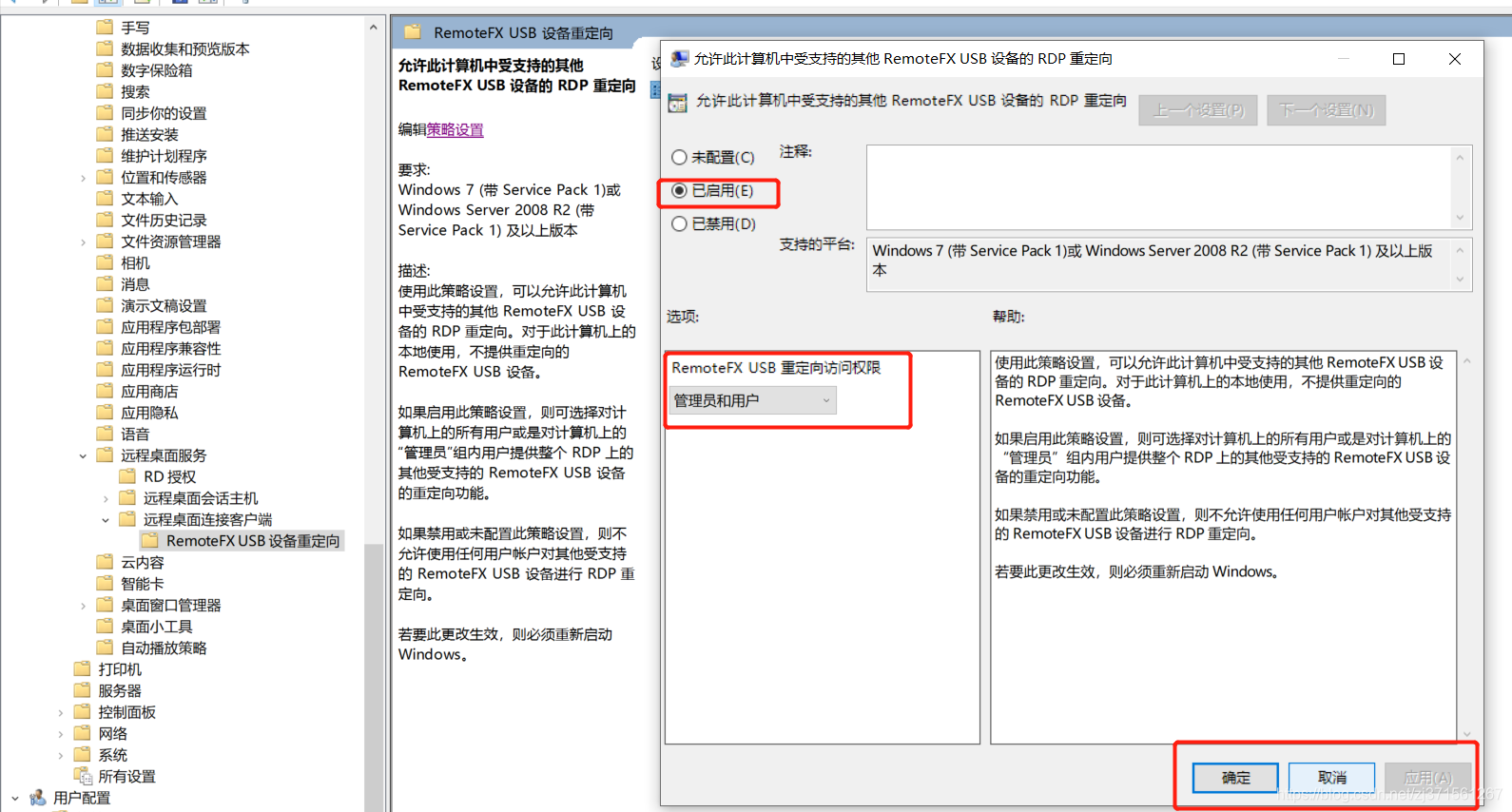1512x812 pixels.
Task: Click the 文本输入 folder icon
Action: (x=105, y=198)
